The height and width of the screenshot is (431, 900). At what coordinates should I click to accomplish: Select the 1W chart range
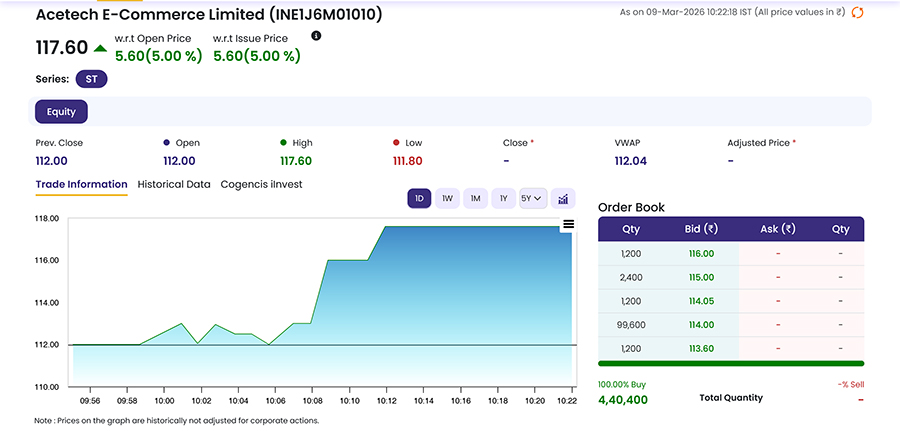tap(447, 199)
